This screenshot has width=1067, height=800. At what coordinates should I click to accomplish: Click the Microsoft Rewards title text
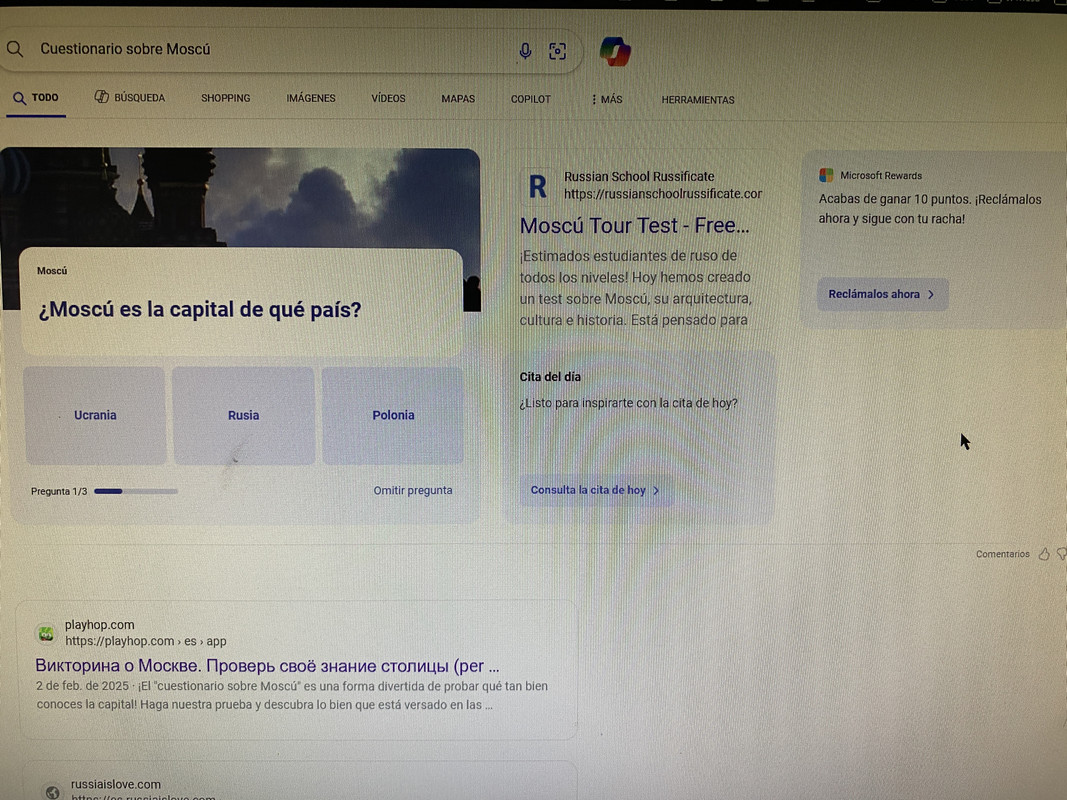coord(881,176)
